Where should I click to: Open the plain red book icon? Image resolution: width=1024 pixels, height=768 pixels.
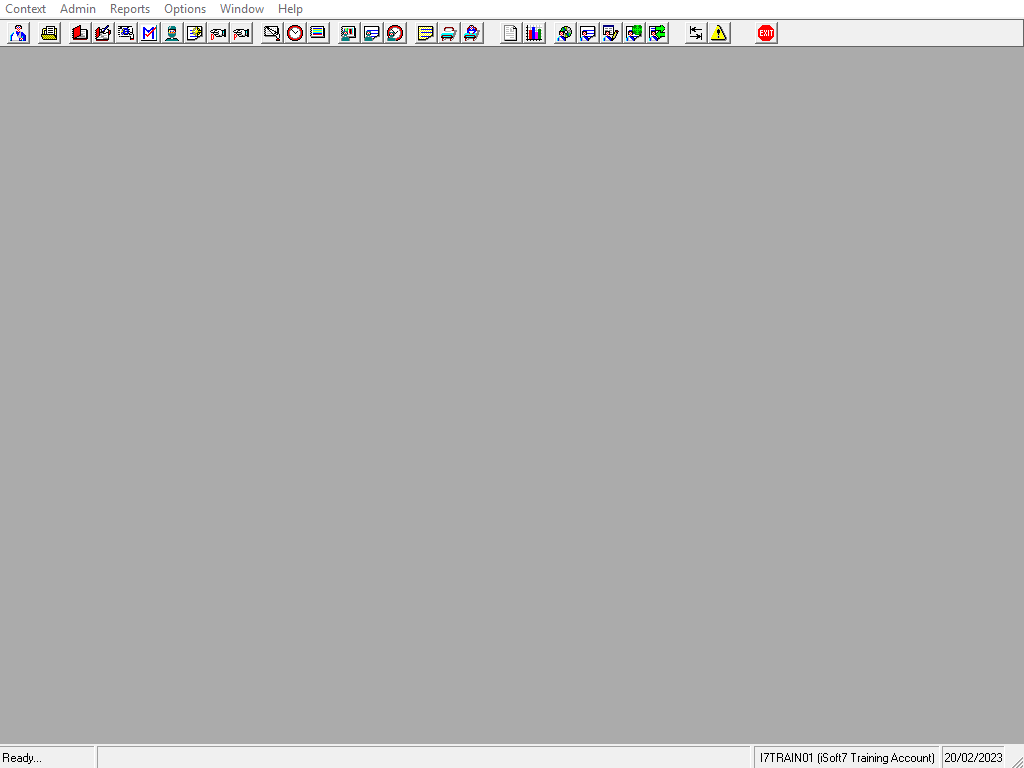click(x=80, y=33)
